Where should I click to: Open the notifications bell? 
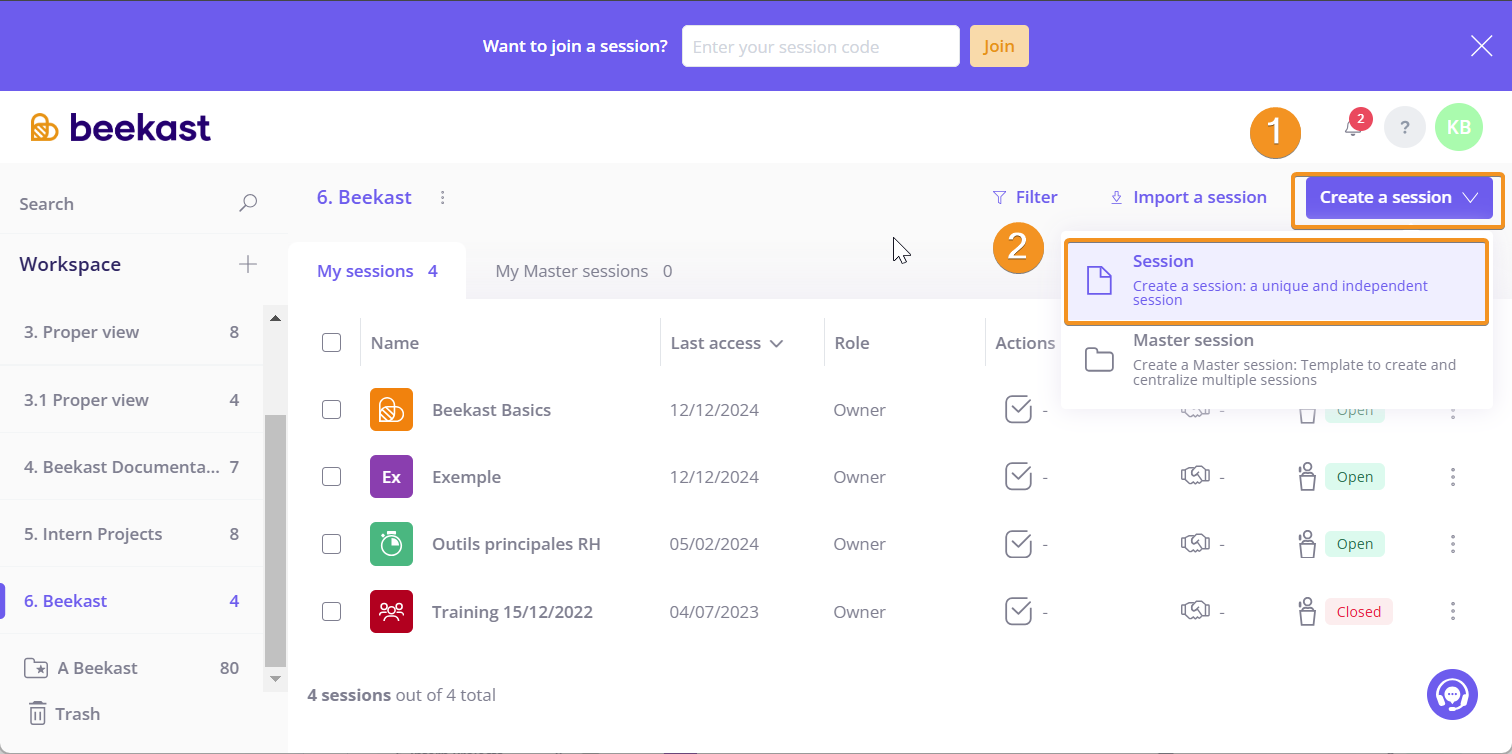click(1353, 128)
